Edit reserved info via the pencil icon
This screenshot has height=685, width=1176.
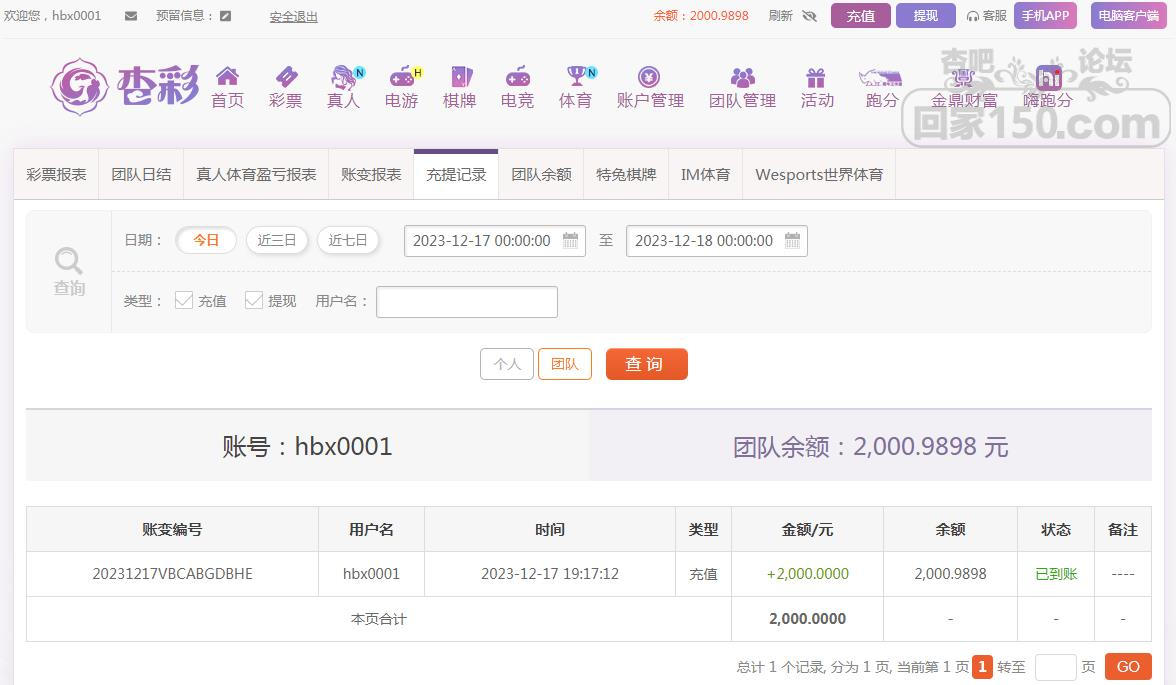(x=225, y=16)
